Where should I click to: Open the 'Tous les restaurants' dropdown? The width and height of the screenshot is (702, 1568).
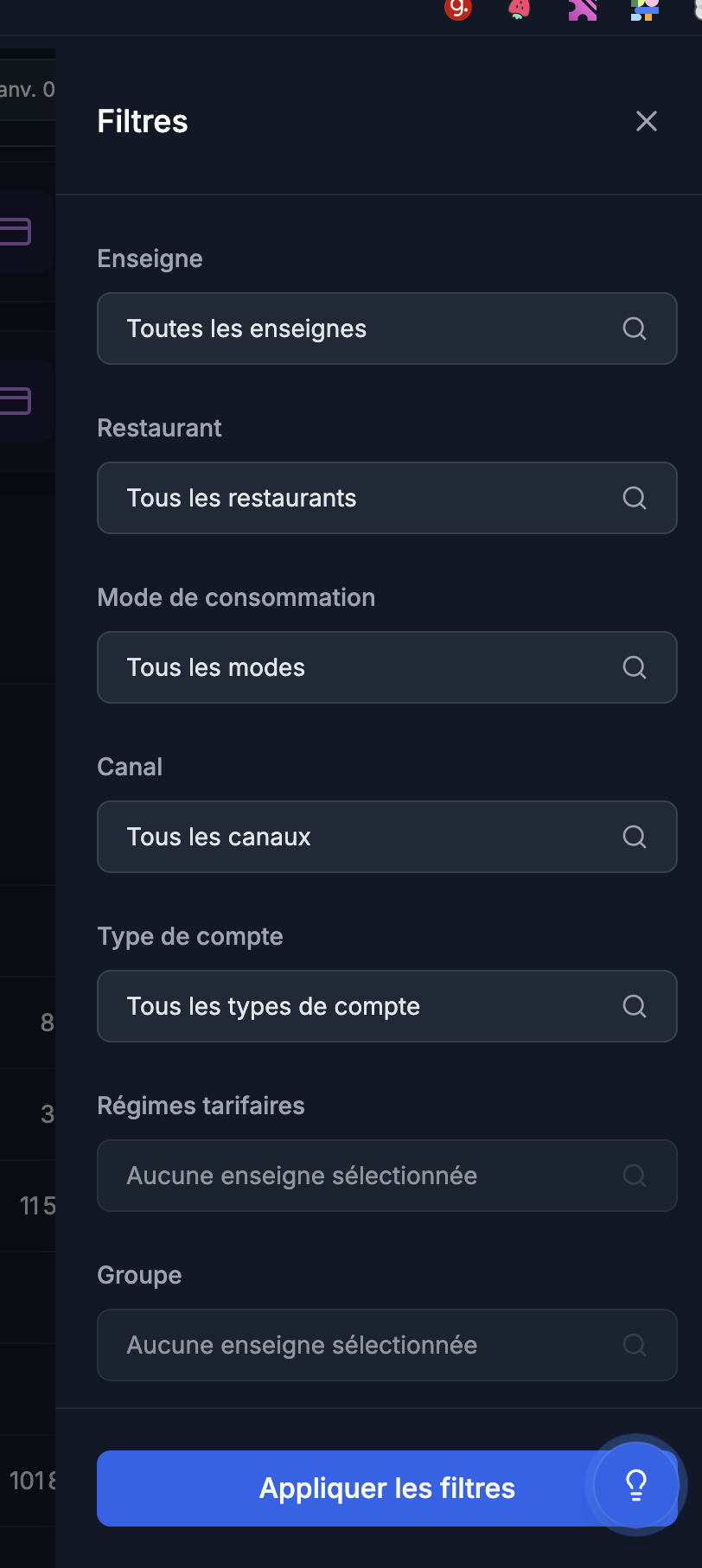(x=363, y=498)
